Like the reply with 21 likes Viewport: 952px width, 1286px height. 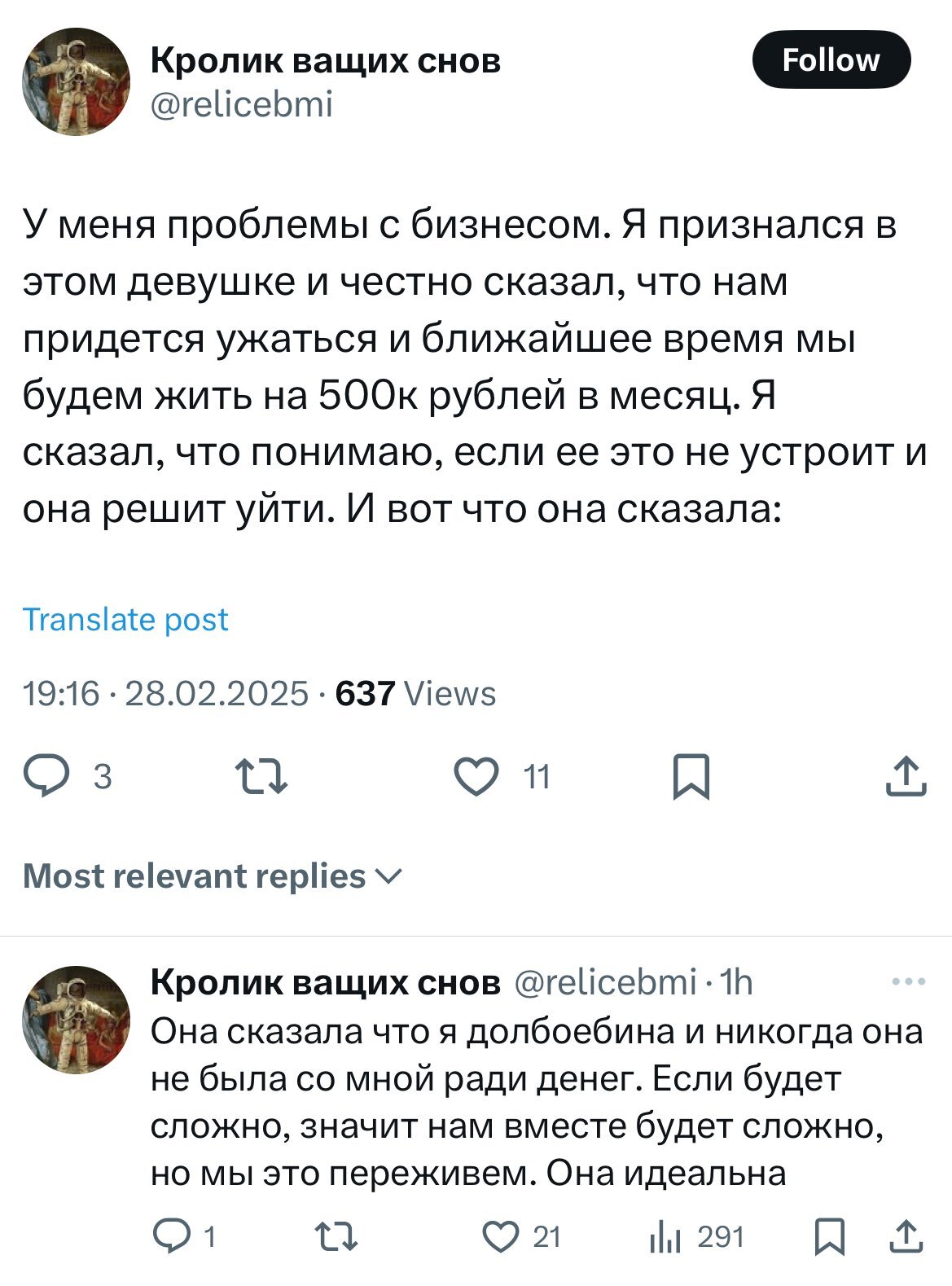[x=500, y=1236]
